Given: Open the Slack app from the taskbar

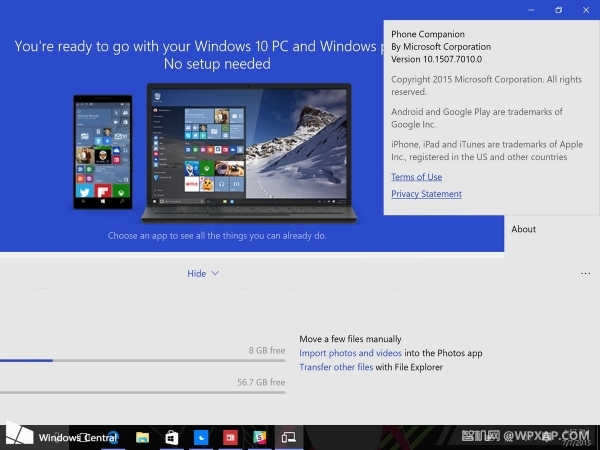Looking at the screenshot, I should coord(259,437).
